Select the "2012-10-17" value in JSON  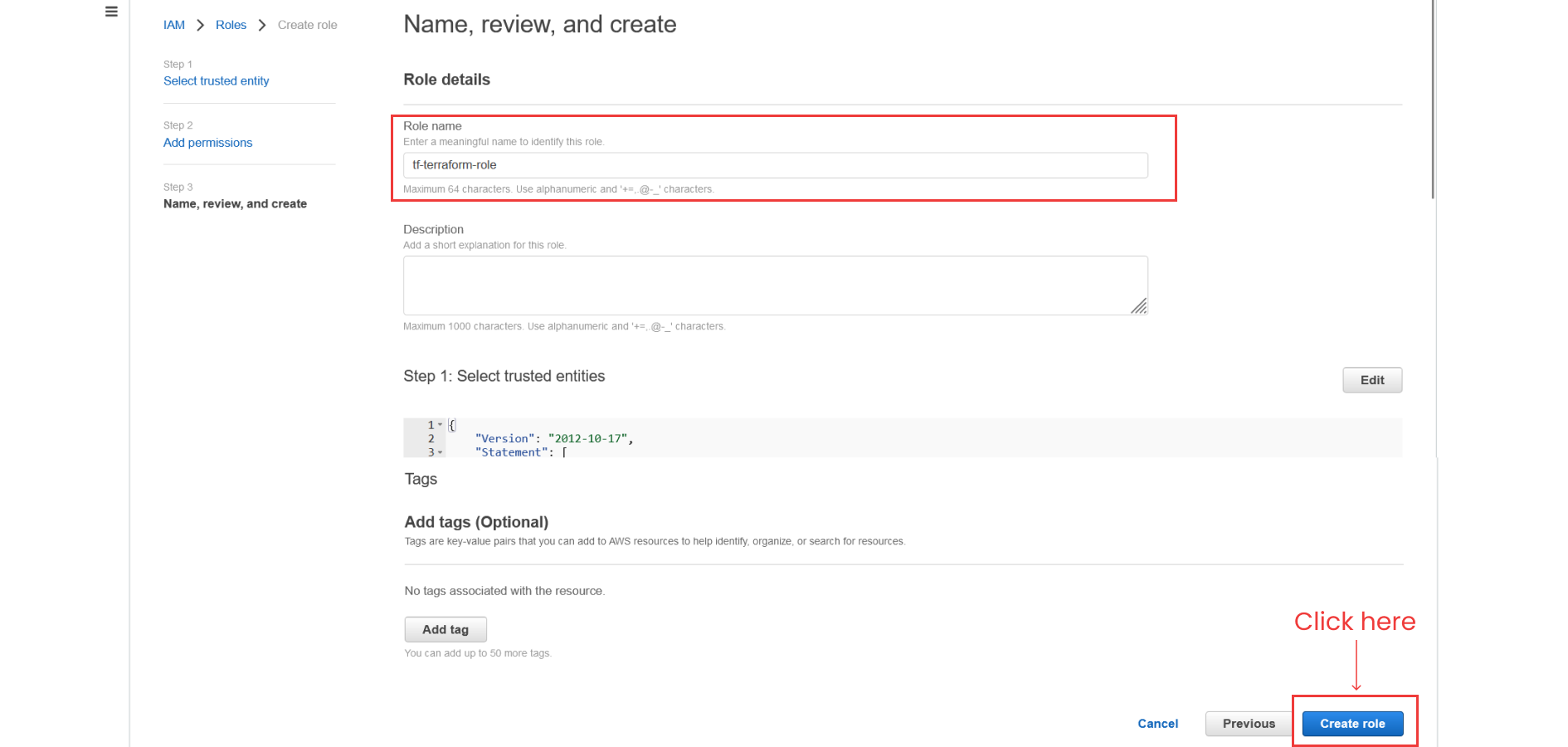587,438
